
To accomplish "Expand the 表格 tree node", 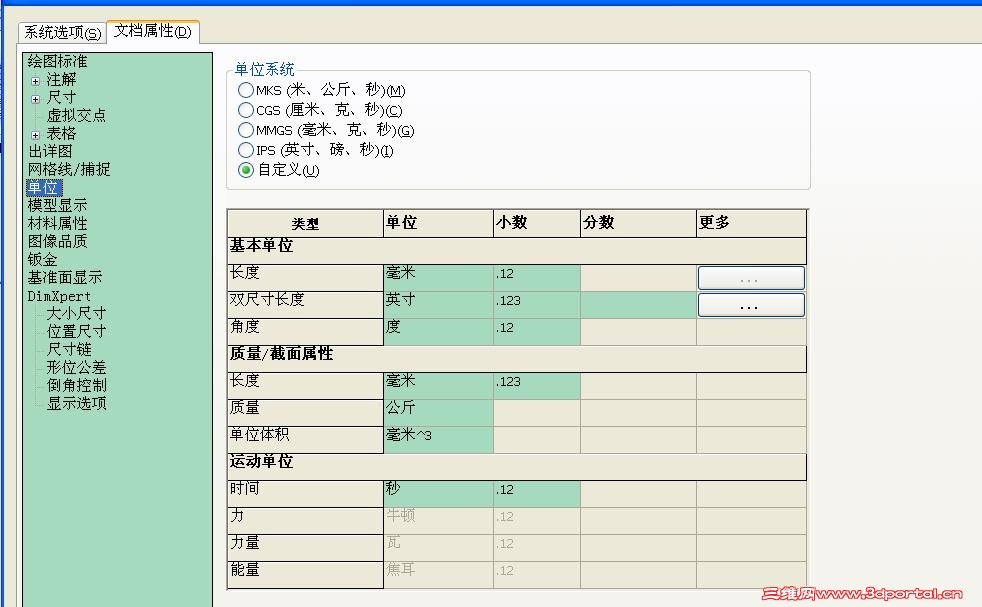I will coord(35,135).
